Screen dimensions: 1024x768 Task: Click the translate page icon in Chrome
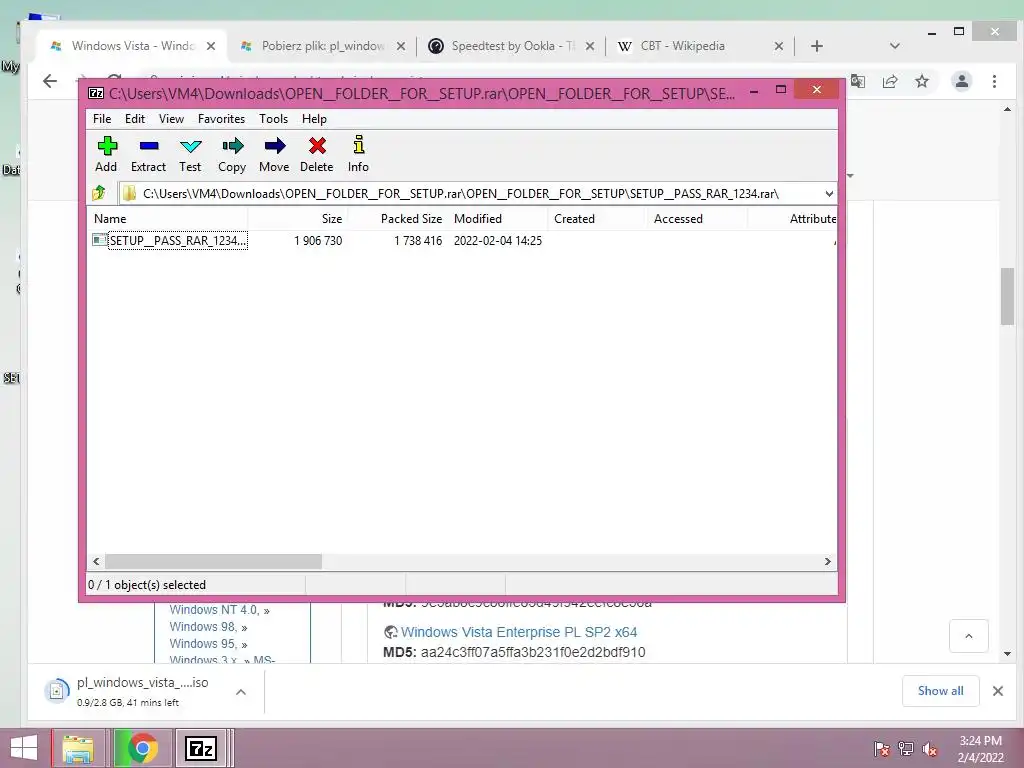coord(857,82)
